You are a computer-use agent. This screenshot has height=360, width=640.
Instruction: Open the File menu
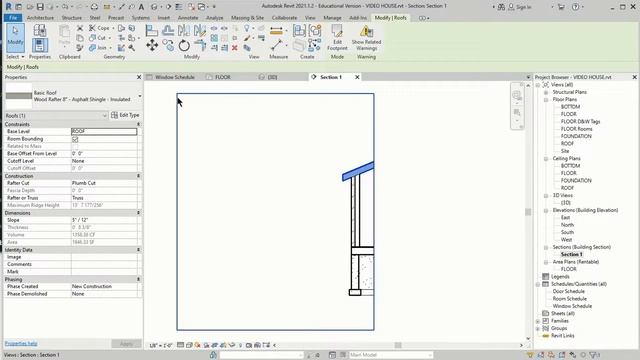click(x=13, y=18)
